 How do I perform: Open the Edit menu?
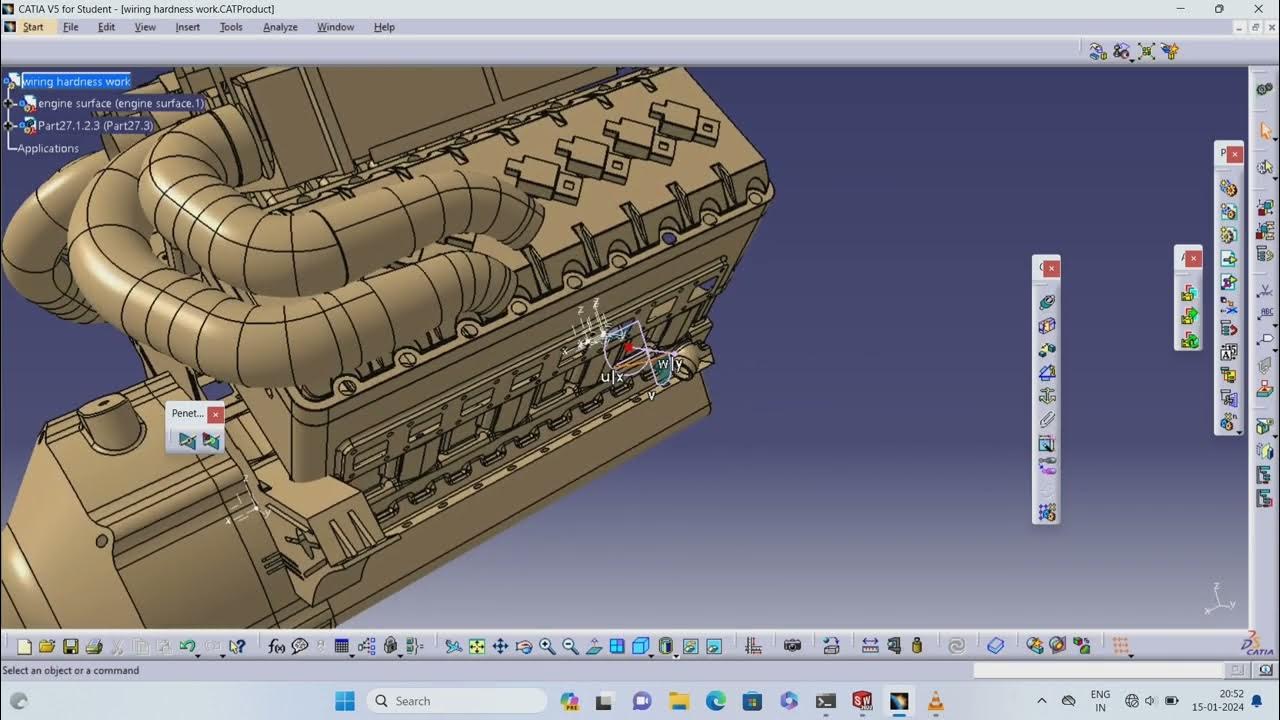click(106, 27)
